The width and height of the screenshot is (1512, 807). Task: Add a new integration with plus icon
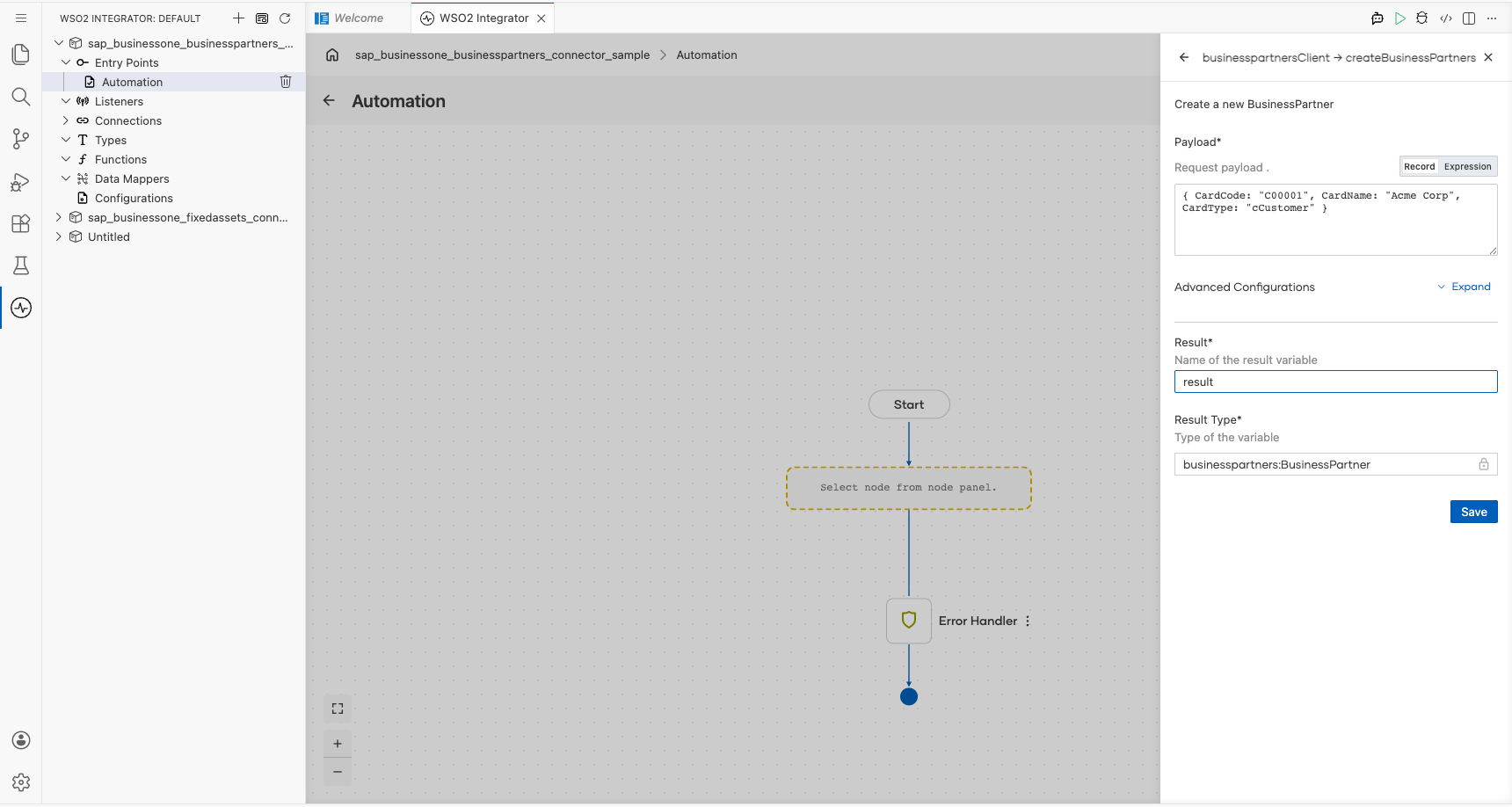pos(238,18)
